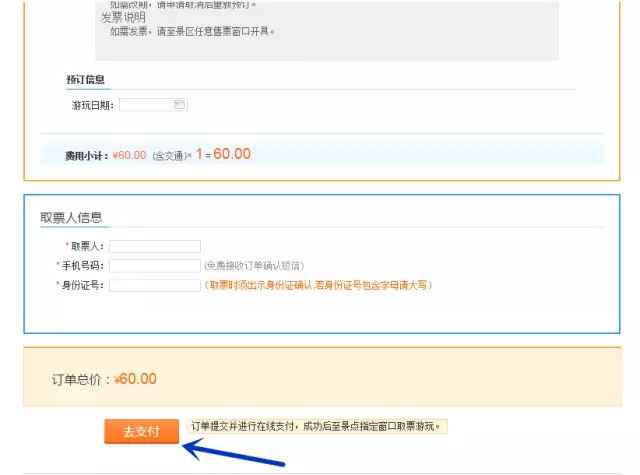Screen dimensions: 640x475
Task: Click the 免费接收订单确认短信 hint
Action: [254, 266]
